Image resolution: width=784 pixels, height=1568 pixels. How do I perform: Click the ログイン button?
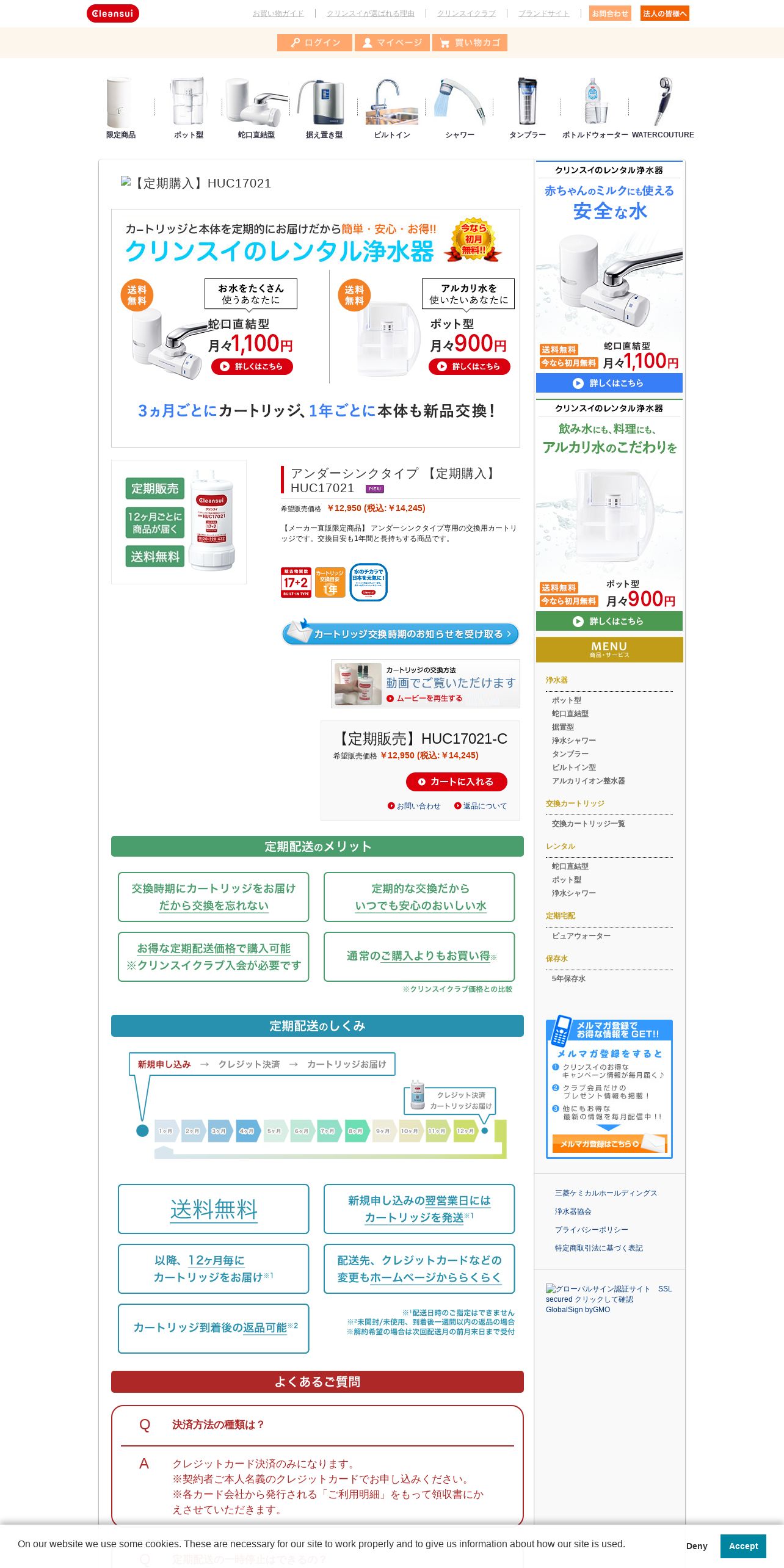tap(314, 43)
